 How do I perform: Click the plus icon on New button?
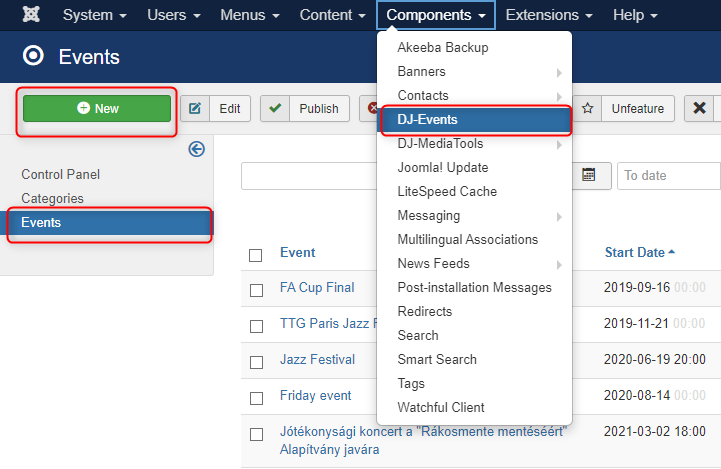(83, 108)
